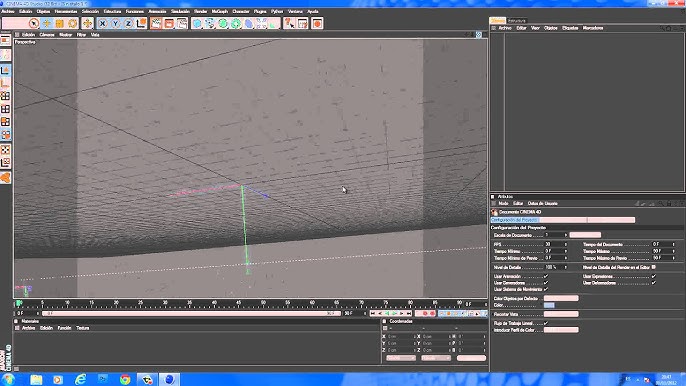Open second Coordenadas size dropdown
The image size is (686, 386).
436,358
